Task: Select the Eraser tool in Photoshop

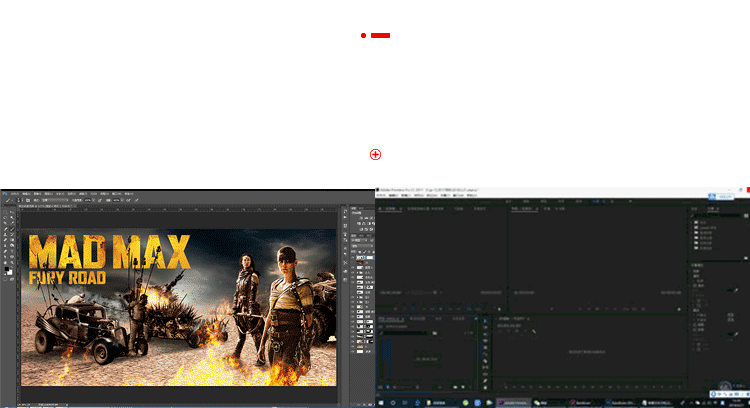Action: point(5,240)
